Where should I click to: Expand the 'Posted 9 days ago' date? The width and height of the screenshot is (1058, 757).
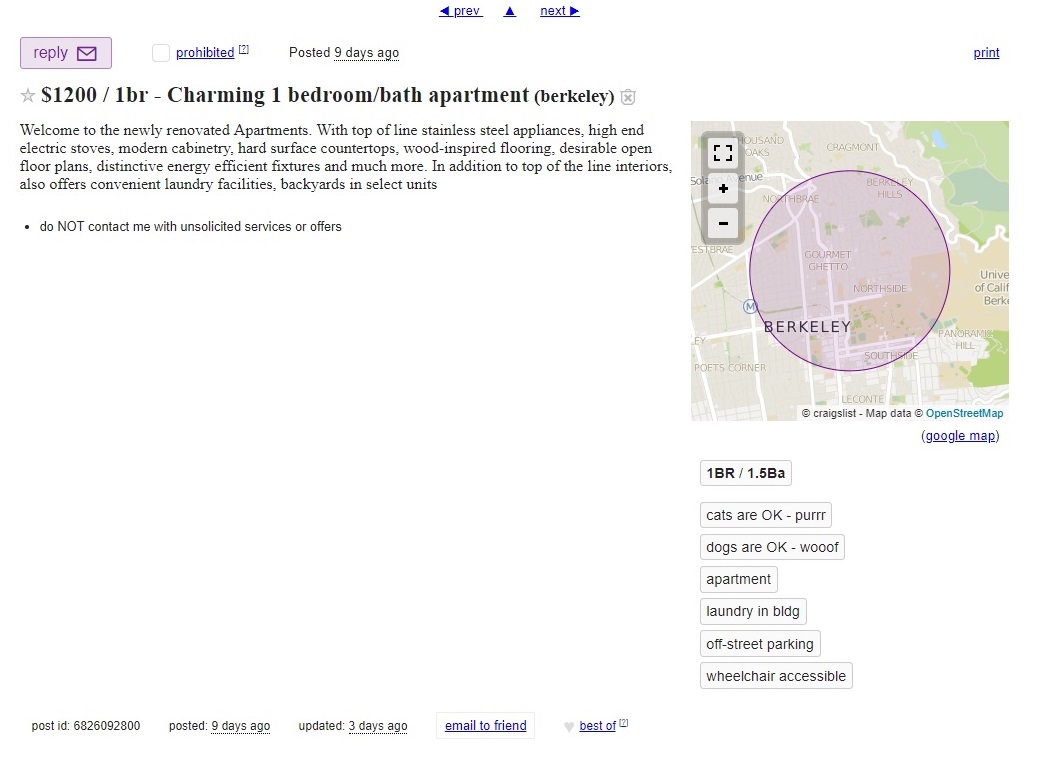tap(366, 53)
